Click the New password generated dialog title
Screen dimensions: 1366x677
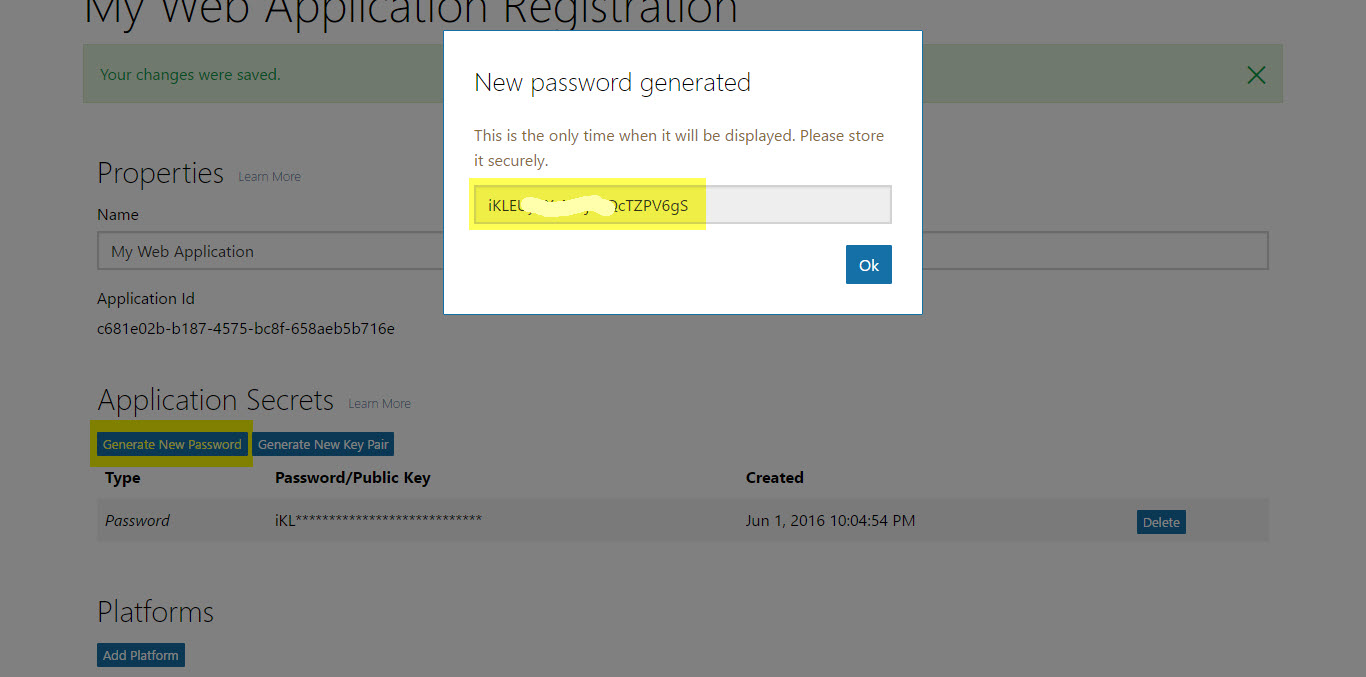[x=612, y=82]
